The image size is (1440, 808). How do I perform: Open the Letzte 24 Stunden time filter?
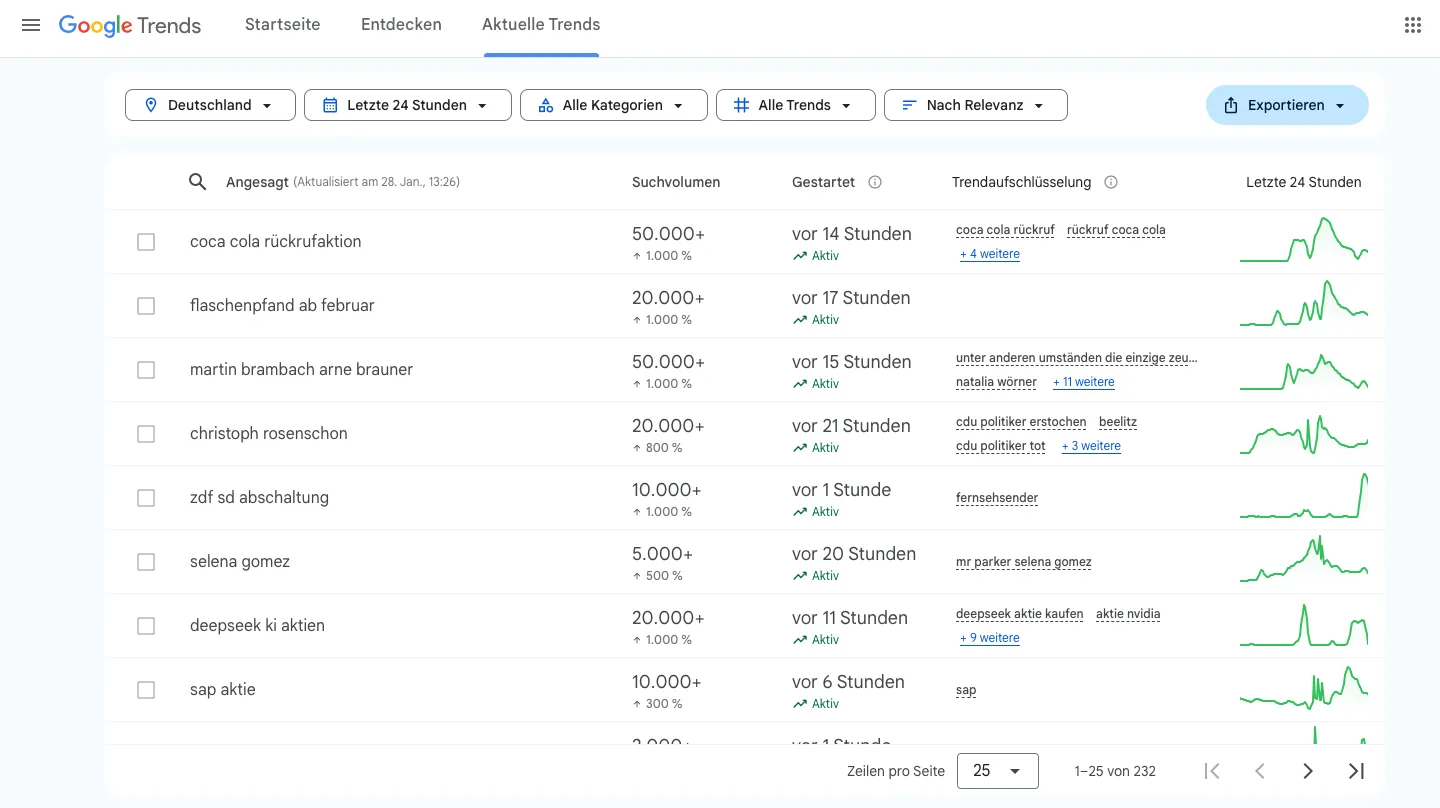(x=408, y=105)
